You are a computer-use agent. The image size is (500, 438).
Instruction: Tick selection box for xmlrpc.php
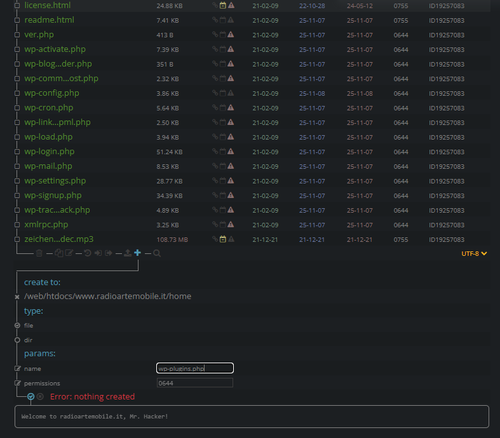[17, 225]
